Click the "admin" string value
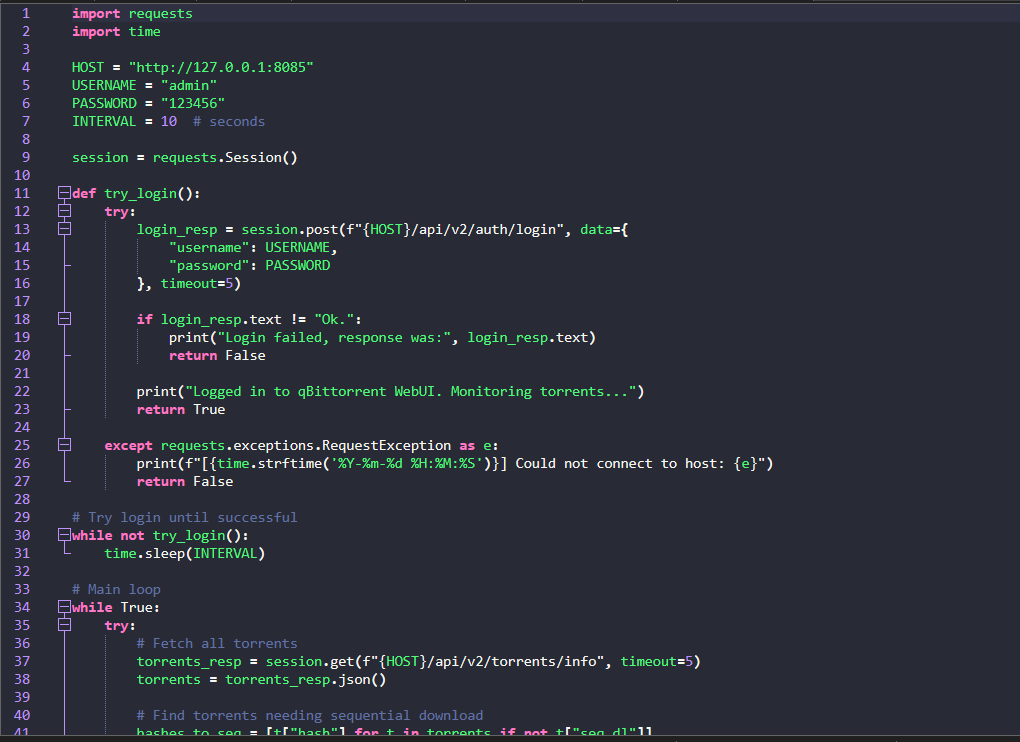 pyautogui.click(x=189, y=85)
